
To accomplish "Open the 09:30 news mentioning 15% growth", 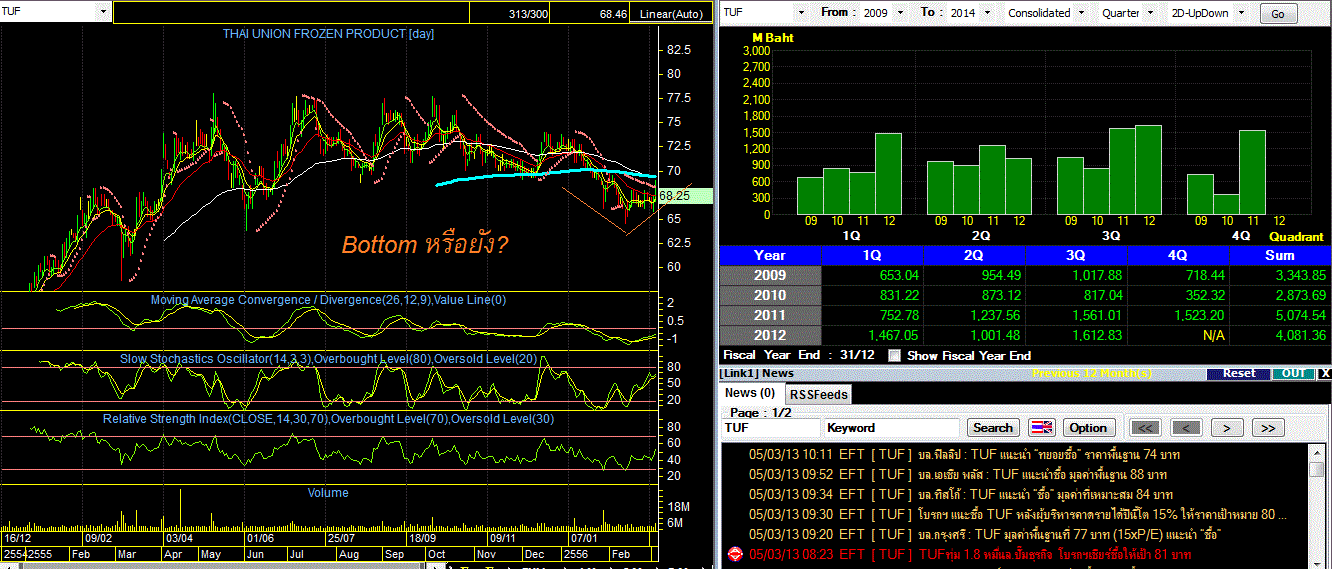I will point(1017,514).
